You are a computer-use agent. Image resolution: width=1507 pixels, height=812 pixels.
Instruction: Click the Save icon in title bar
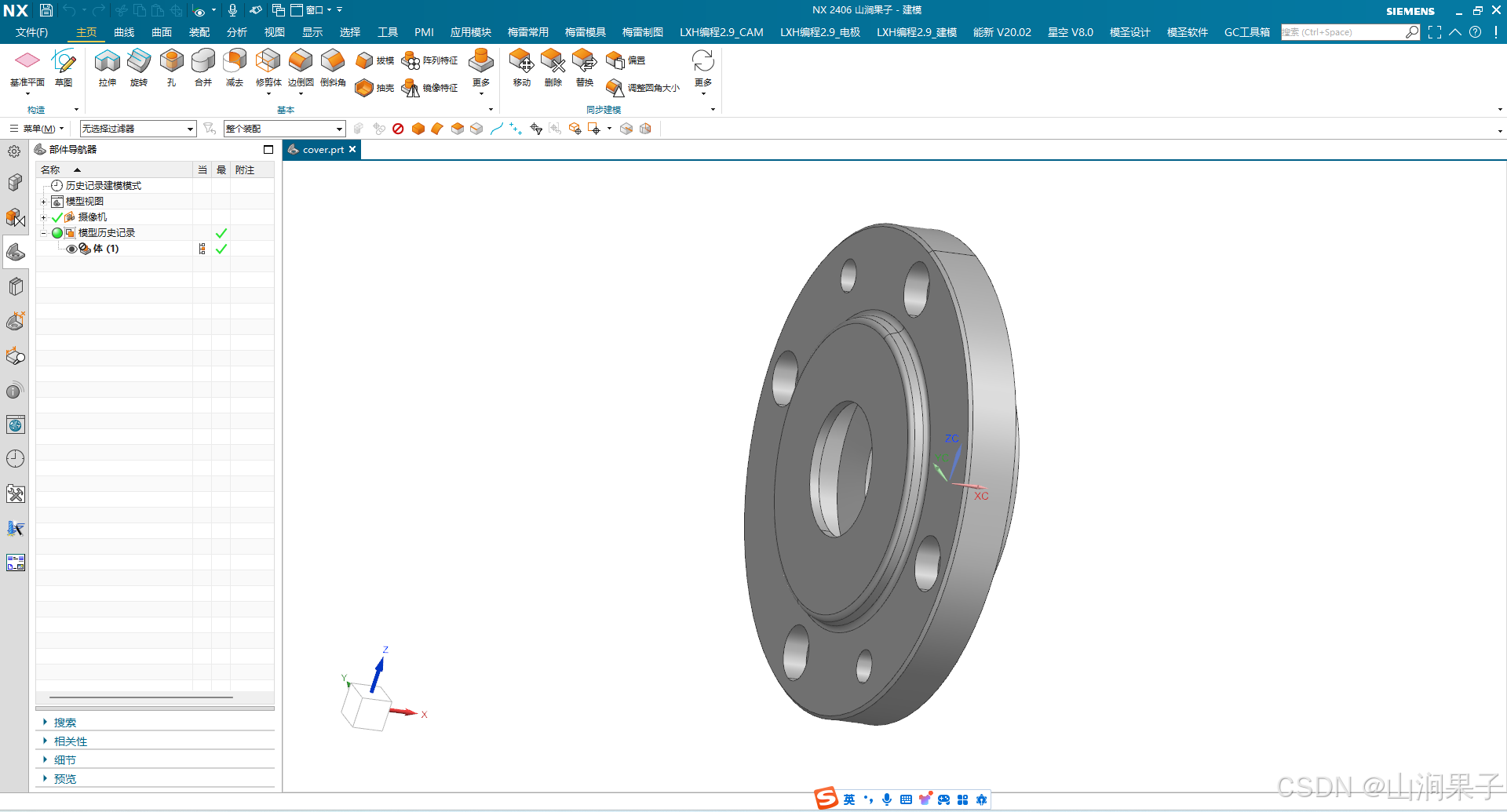[x=46, y=10]
